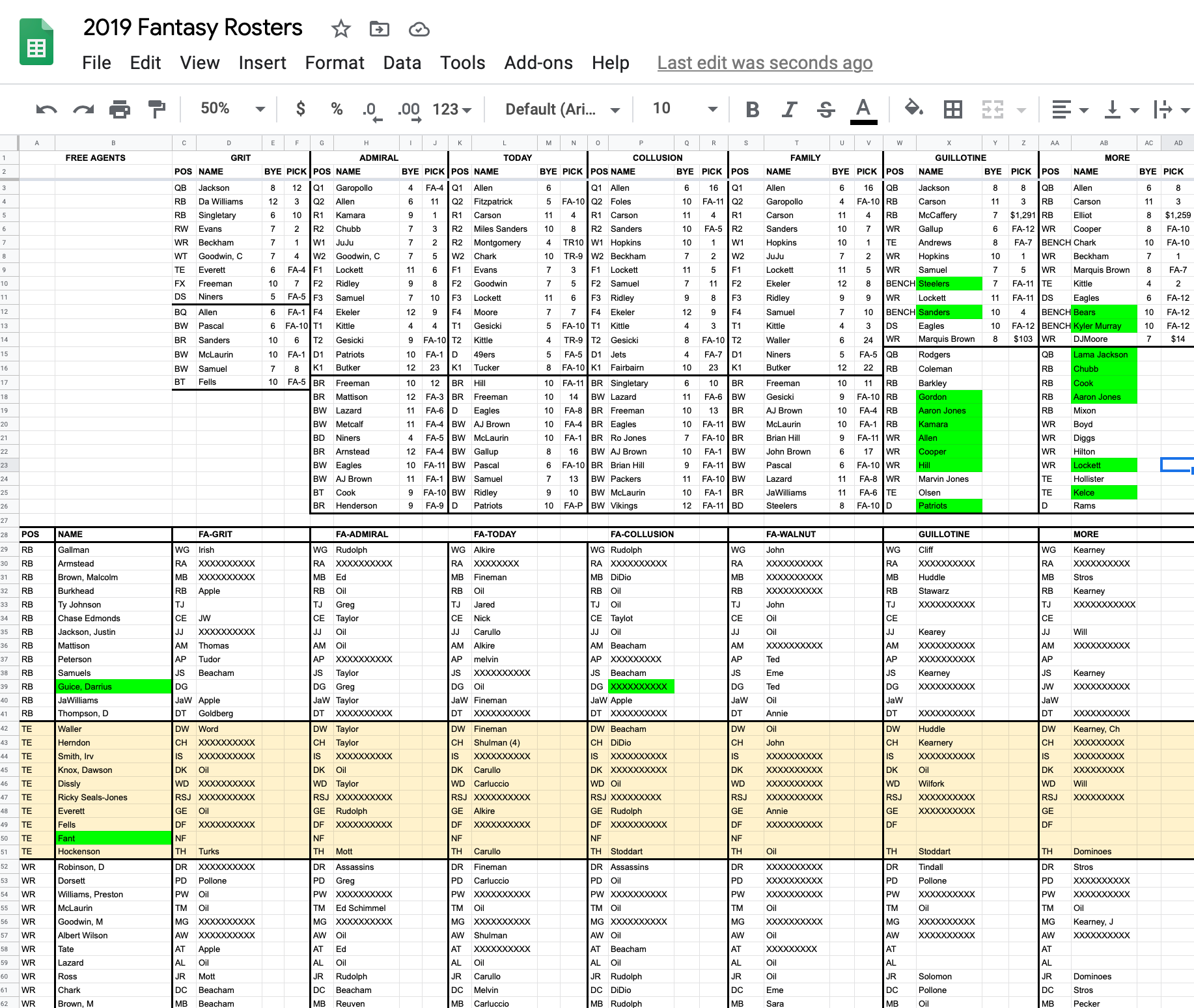This screenshot has height=1008, width=1194.
Task: Click the 'Marquis Brown' cell under MORE
Action: [x=1104, y=270]
